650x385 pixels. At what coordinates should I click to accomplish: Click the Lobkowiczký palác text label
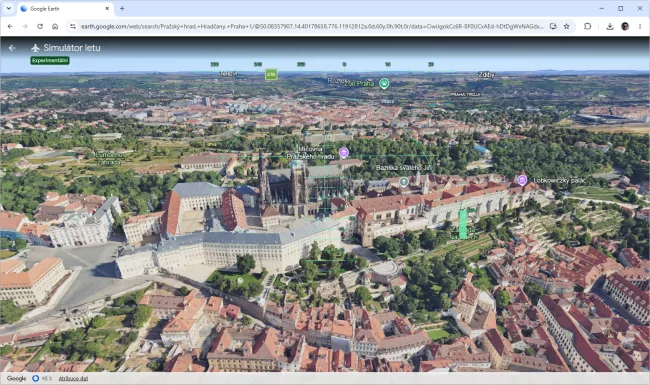[x=560, y=181]
